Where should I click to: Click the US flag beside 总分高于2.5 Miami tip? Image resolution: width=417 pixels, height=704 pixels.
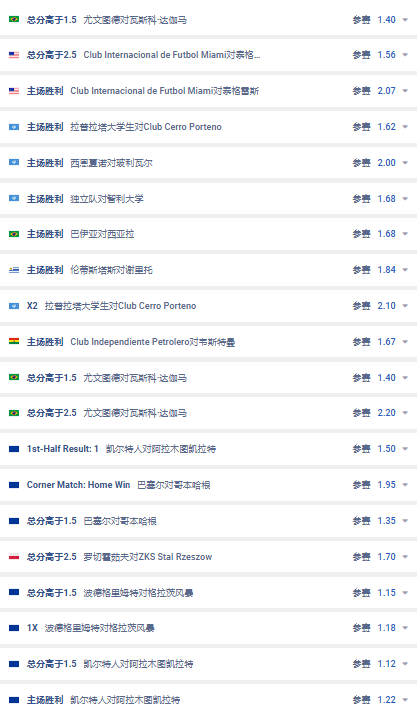click(x=14, y=55)
